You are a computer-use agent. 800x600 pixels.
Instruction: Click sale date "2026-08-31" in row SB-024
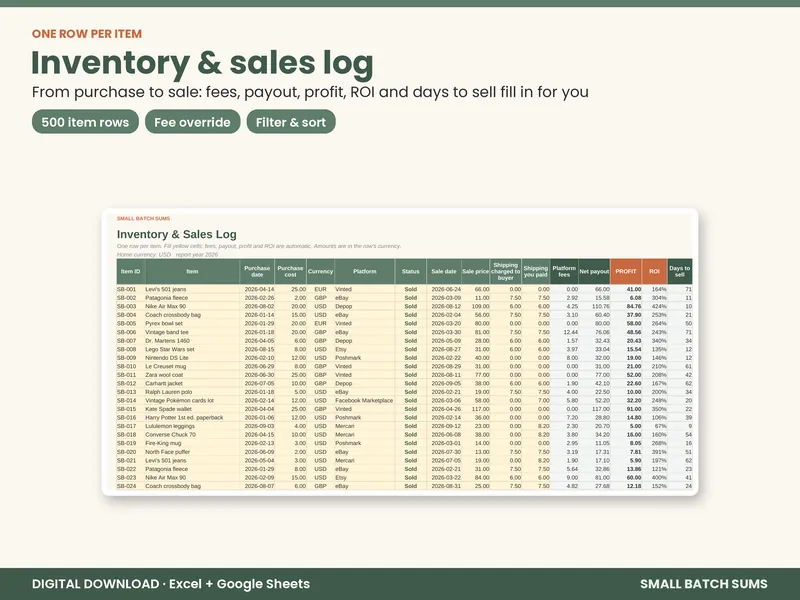pos(446,486)
